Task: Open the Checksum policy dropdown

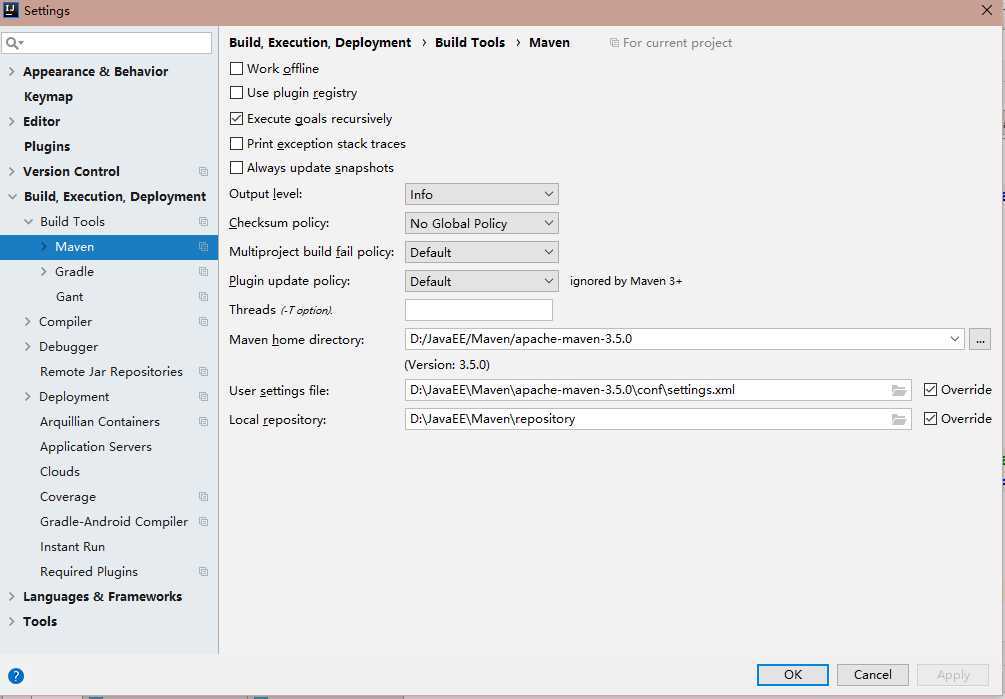Action: [481, 223]
